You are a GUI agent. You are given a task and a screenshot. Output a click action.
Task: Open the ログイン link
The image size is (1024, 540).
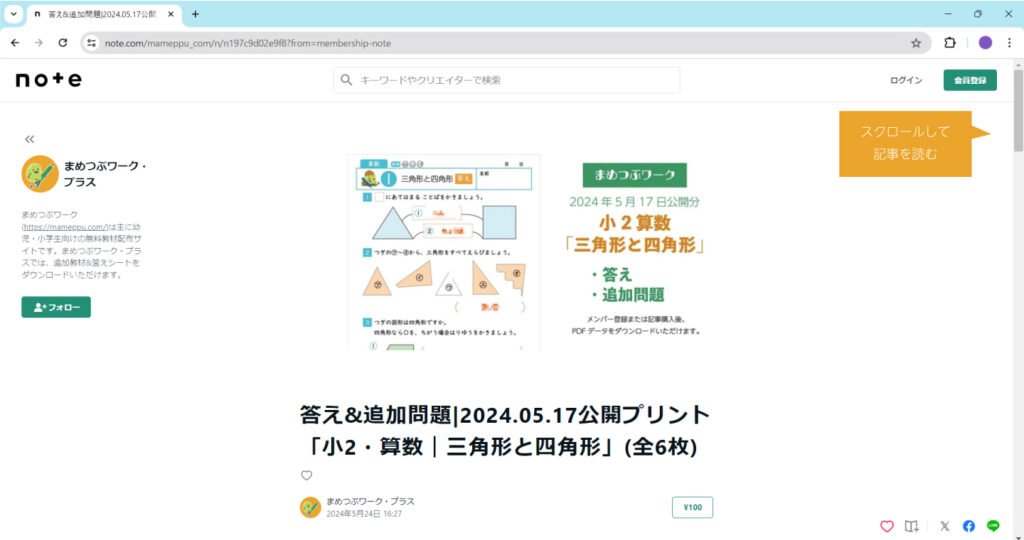906,80
